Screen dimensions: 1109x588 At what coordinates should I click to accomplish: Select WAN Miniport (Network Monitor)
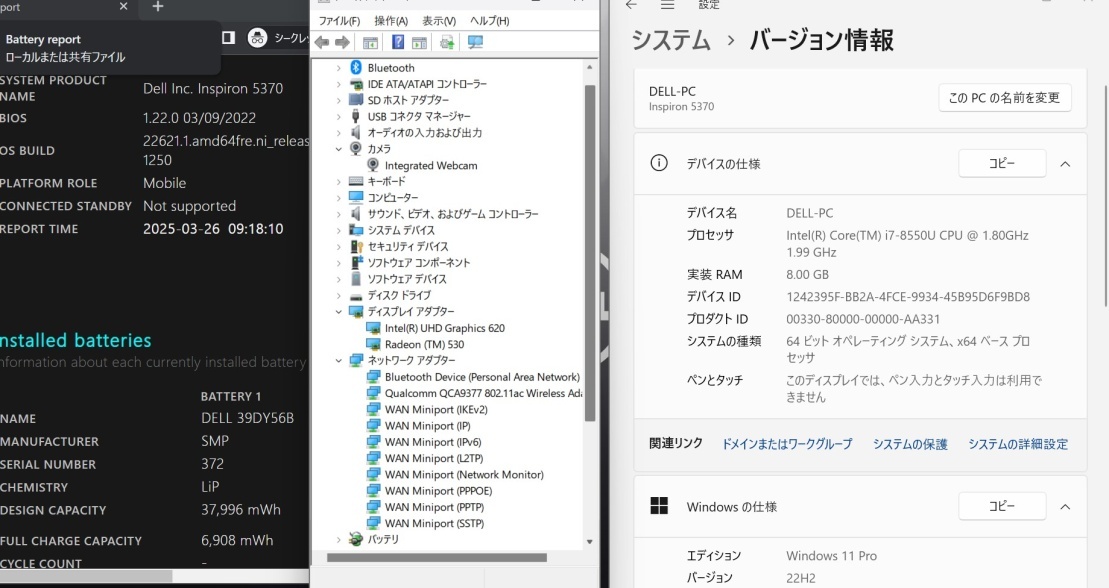(x=464, y=475)
